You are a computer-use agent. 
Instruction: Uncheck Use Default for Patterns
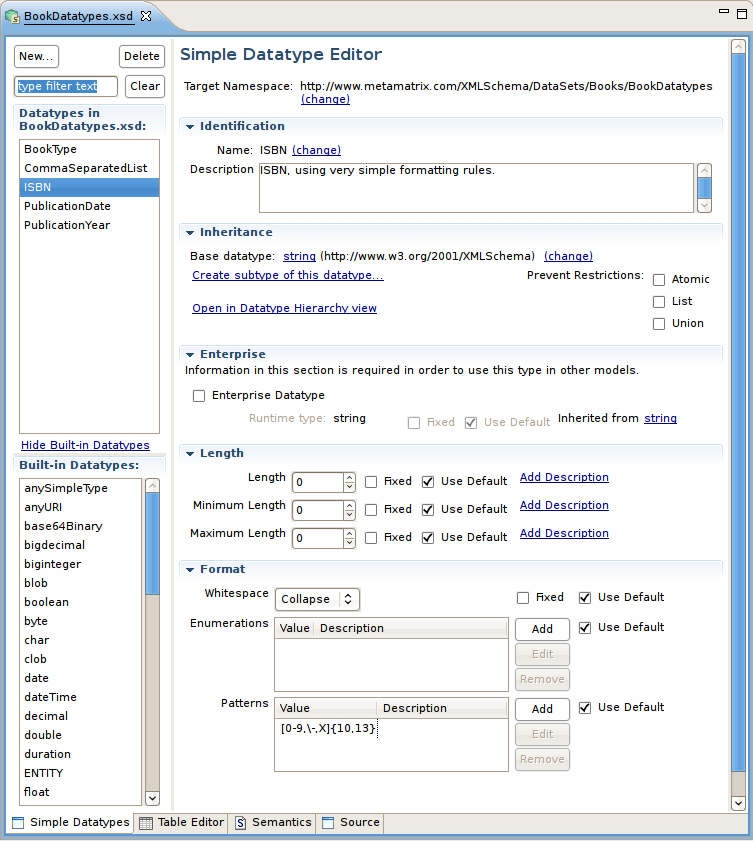point(585,708)
